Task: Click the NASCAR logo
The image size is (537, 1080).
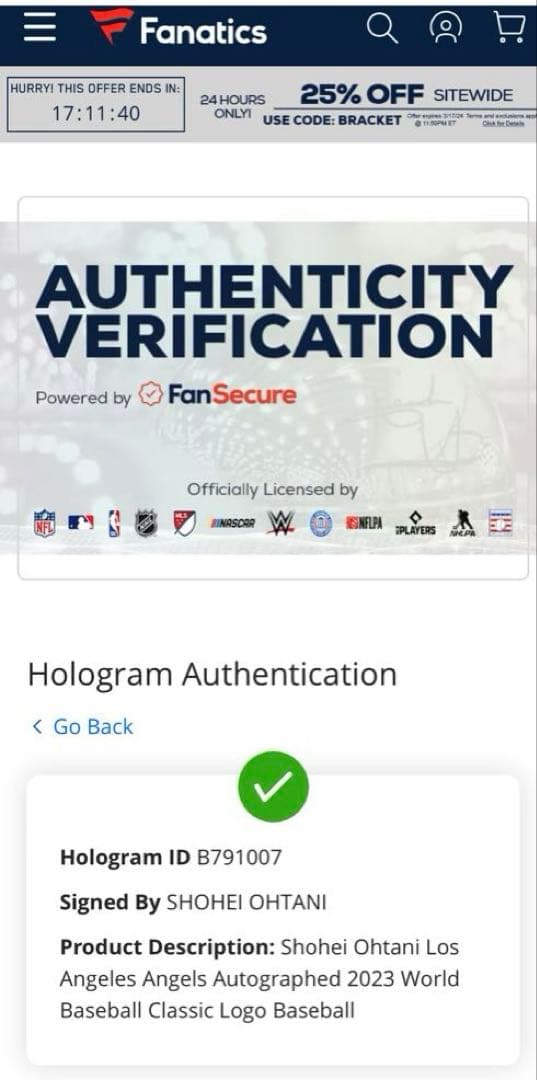Action: point(233,523)
